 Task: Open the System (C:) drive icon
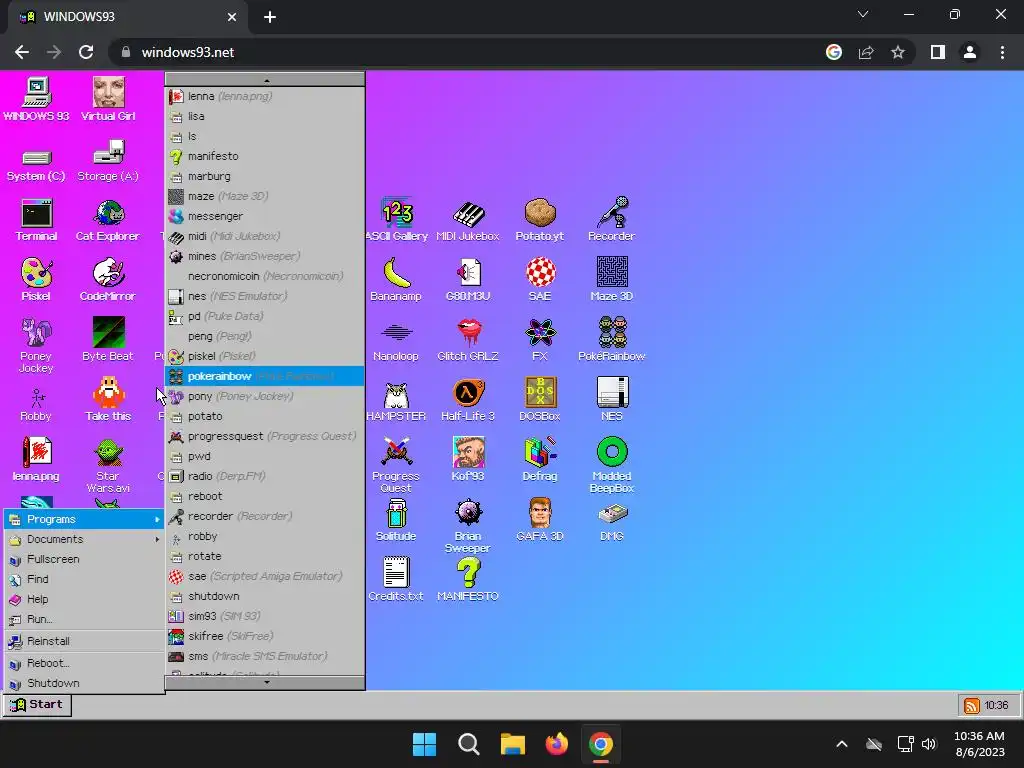[x=36, y=165]
